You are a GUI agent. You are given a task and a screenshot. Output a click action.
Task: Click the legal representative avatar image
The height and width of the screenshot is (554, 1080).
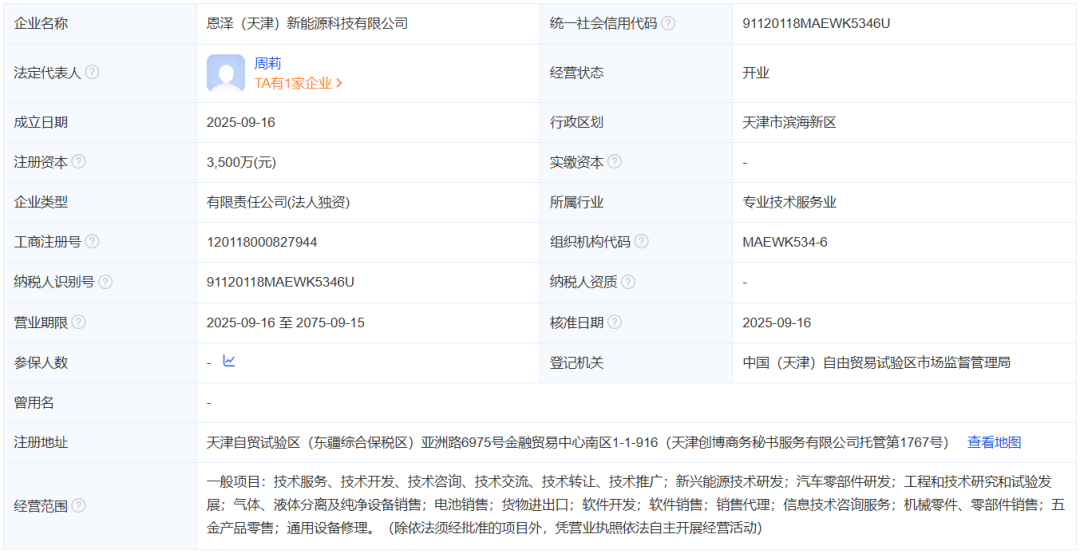[226, 73]
